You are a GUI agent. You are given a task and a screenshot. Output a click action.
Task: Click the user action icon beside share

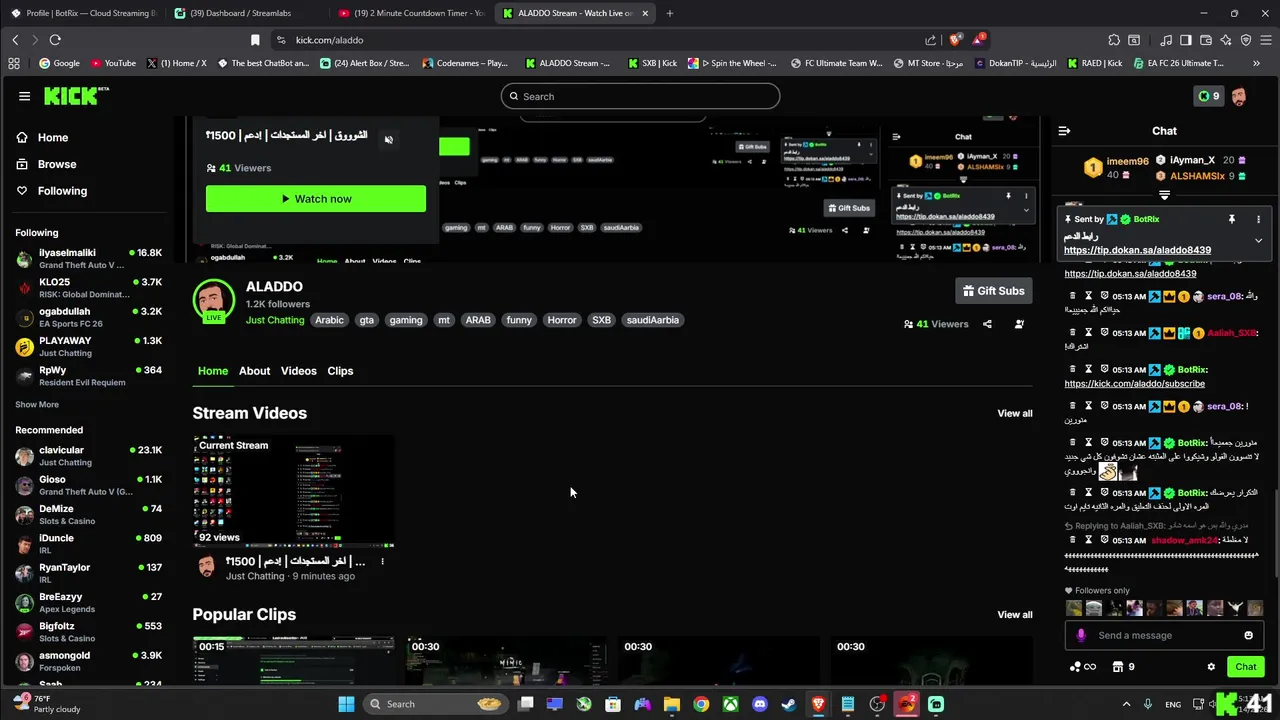(1019, 324)
